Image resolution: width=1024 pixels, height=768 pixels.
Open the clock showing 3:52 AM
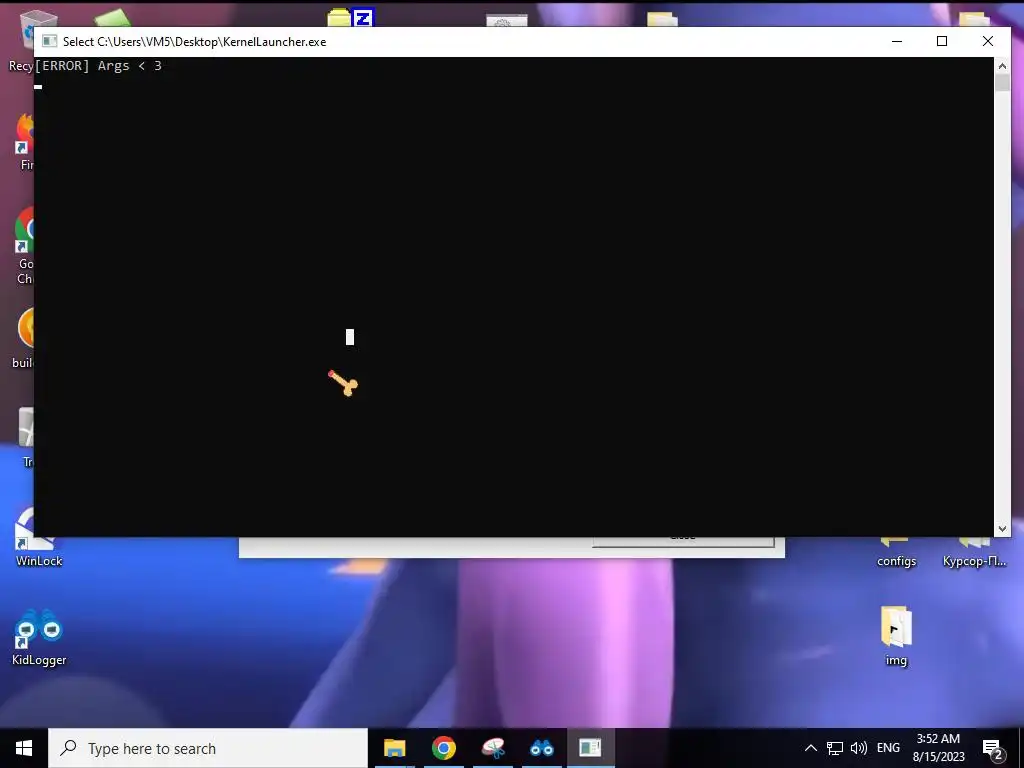[938, 748]
